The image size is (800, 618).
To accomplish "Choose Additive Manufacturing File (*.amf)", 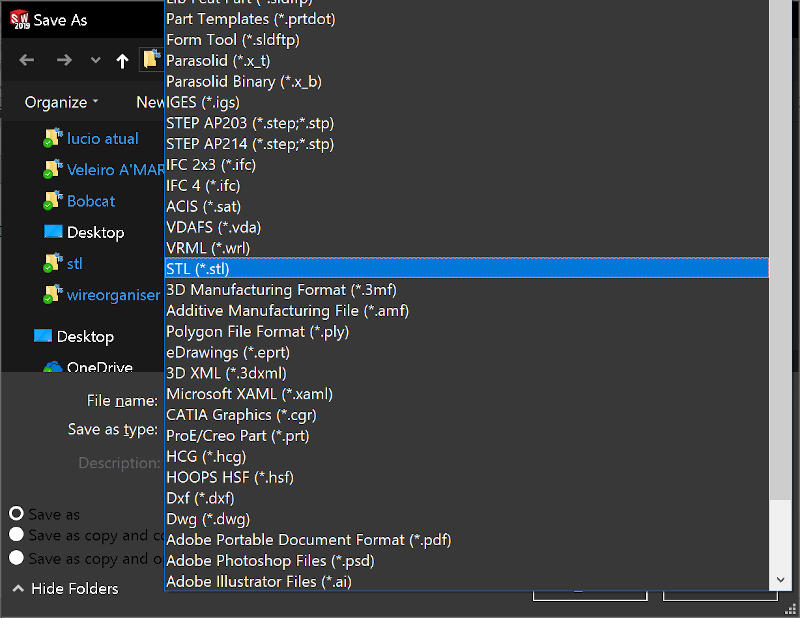I will (x=466, y=311).
